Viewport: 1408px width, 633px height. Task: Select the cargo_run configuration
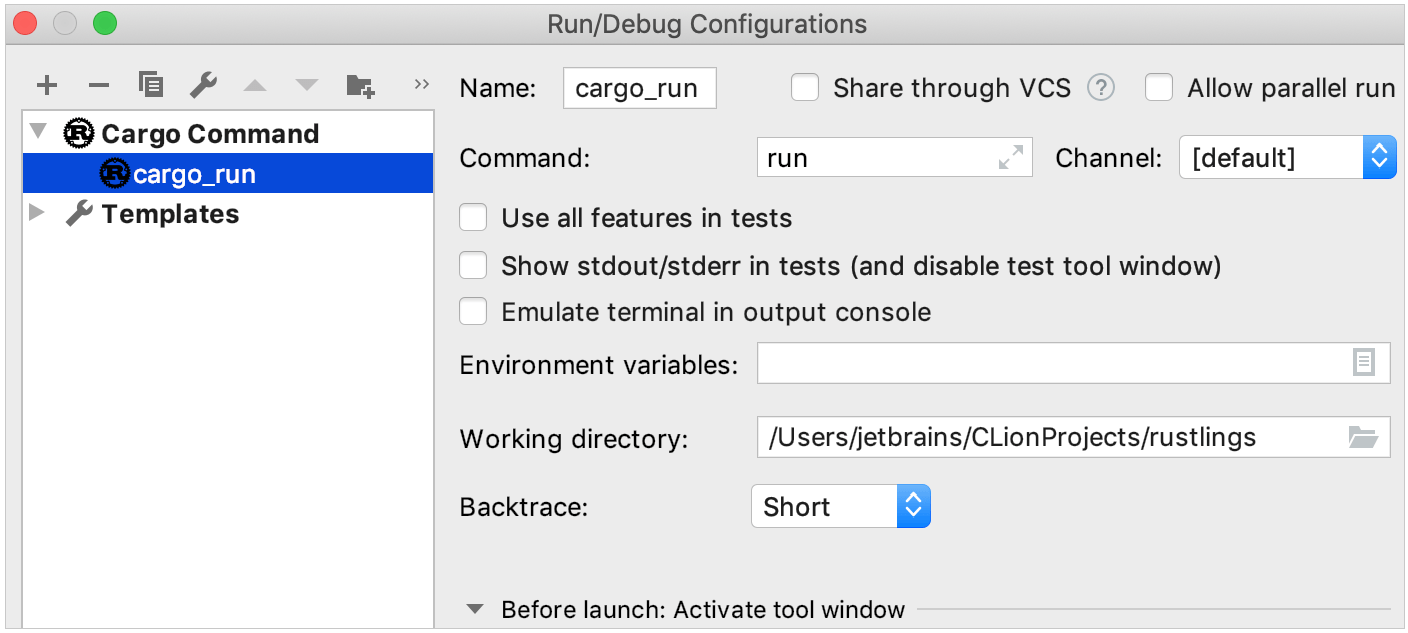pos(228,173)
